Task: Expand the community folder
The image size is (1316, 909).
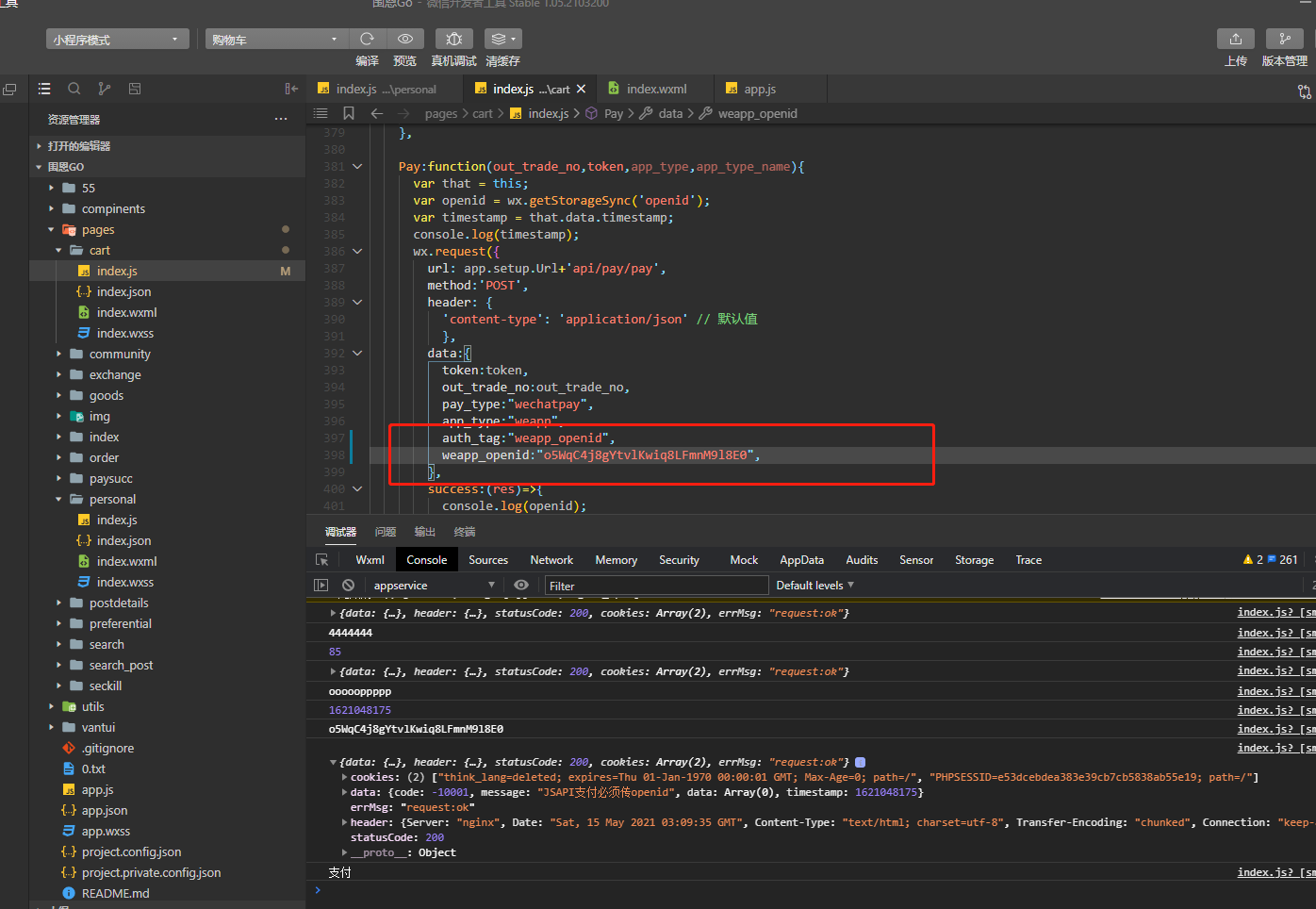Action: click(120, 355)
